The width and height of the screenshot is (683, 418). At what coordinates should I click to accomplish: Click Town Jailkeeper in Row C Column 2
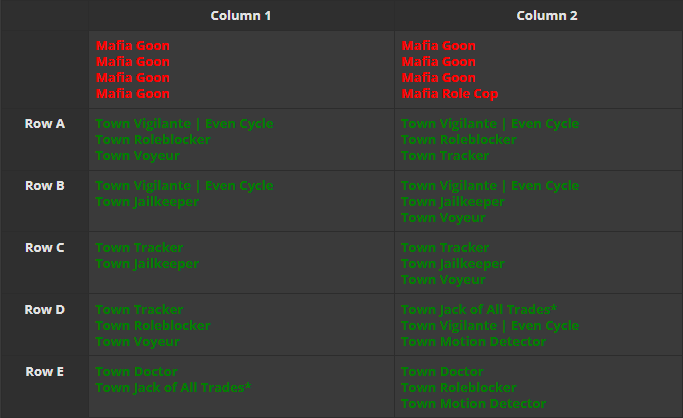point(453,264)
